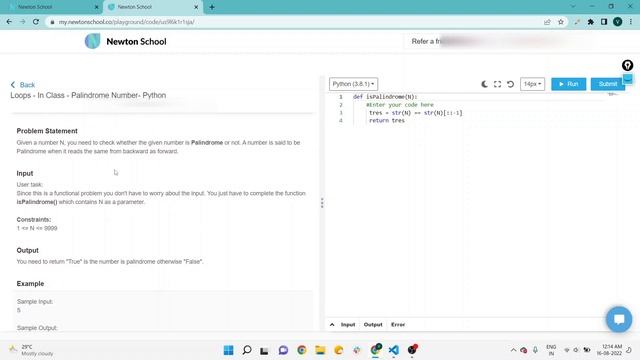The width and height of the screenshot is (640, 360).
Task: Click the Newton School logo
Action: click(x=125, y=41)
